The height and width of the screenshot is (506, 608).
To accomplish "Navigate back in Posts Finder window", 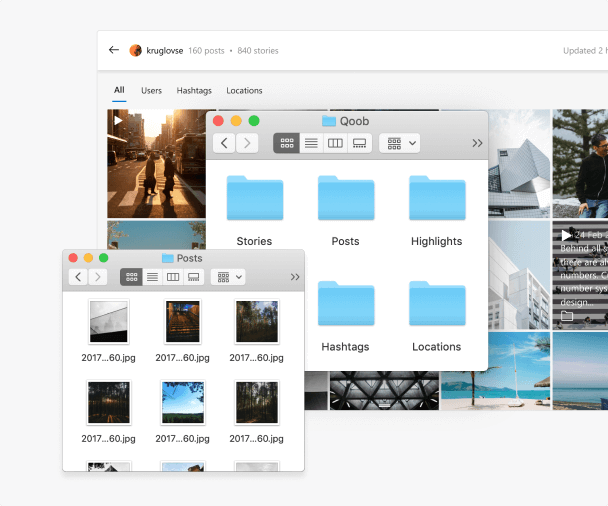I will coord(78,277).
